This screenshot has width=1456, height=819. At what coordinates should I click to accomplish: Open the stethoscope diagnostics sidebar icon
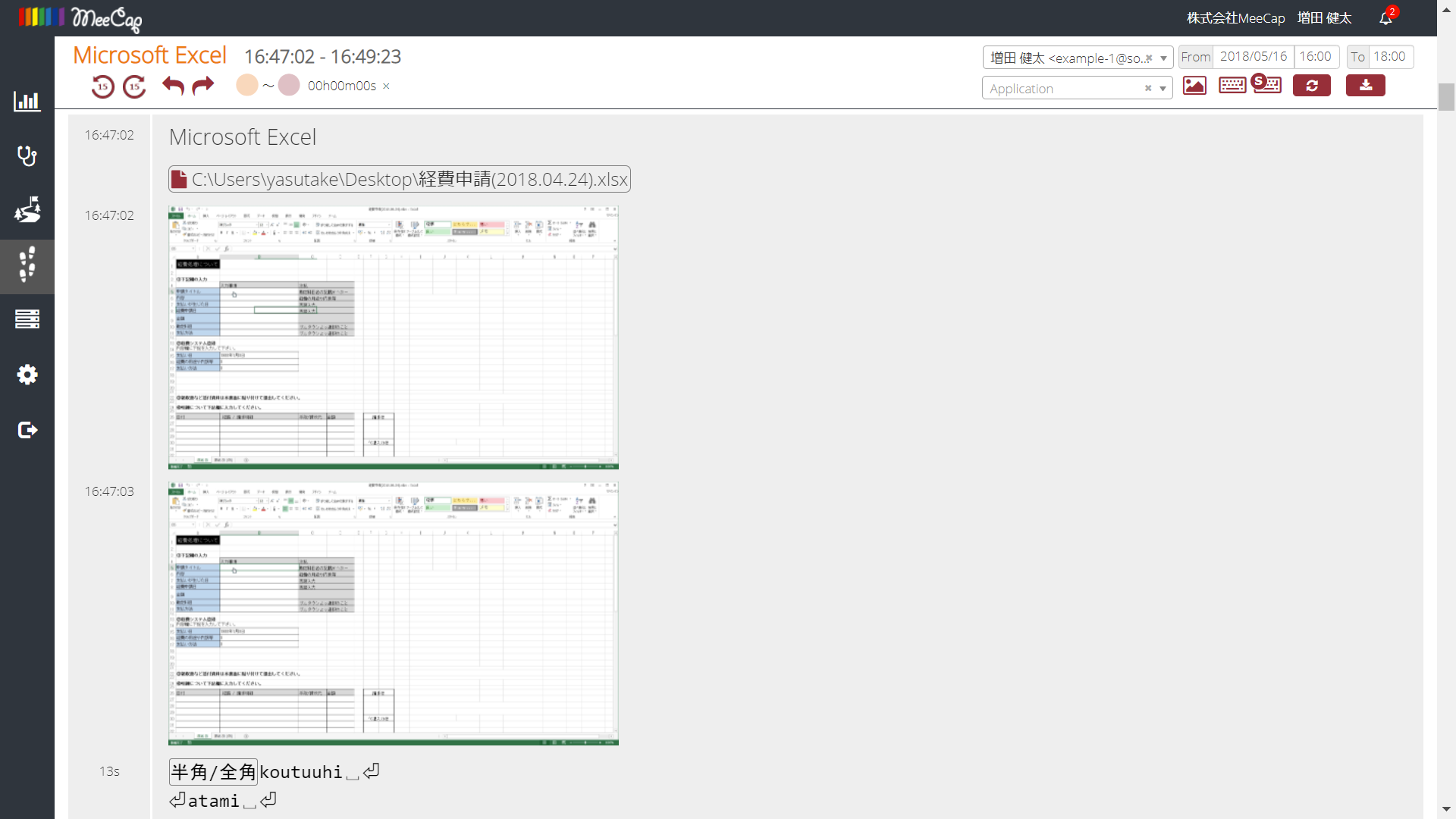coord(27,156)
